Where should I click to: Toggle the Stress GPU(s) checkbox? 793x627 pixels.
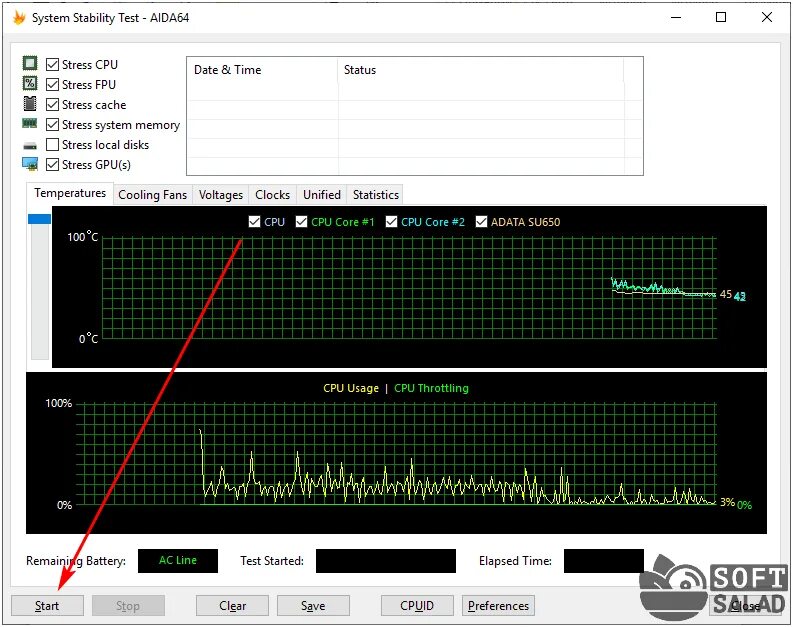pos(52,164)
